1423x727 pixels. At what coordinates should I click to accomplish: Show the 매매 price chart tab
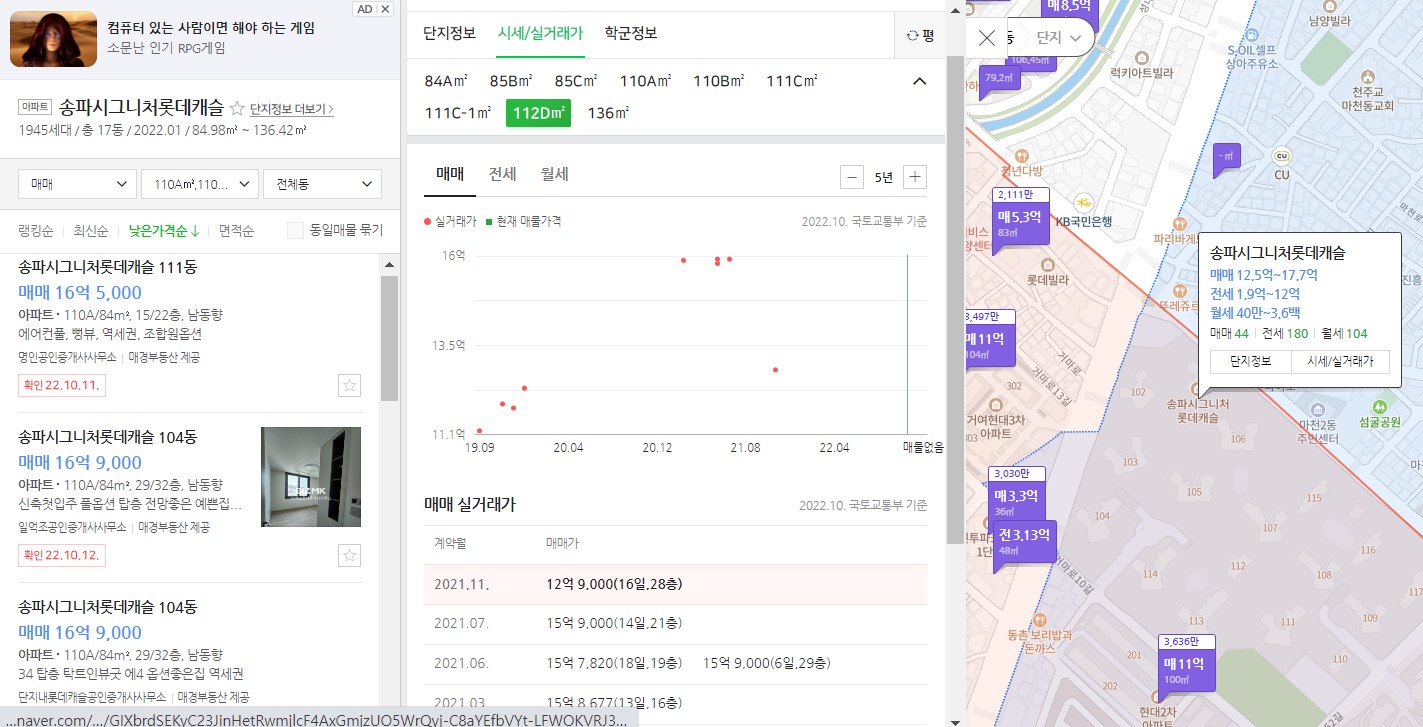click(449, 174)
